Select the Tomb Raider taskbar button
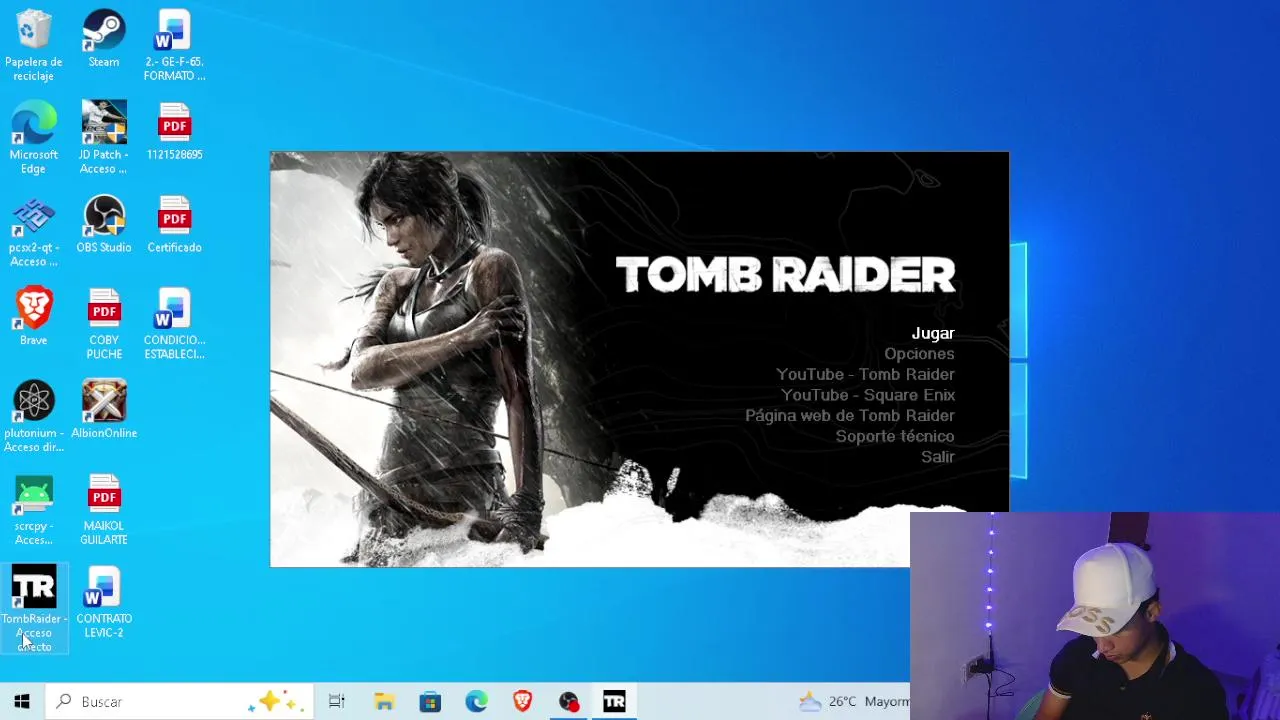The image size is (1280, 720). [x=614, y=702]
